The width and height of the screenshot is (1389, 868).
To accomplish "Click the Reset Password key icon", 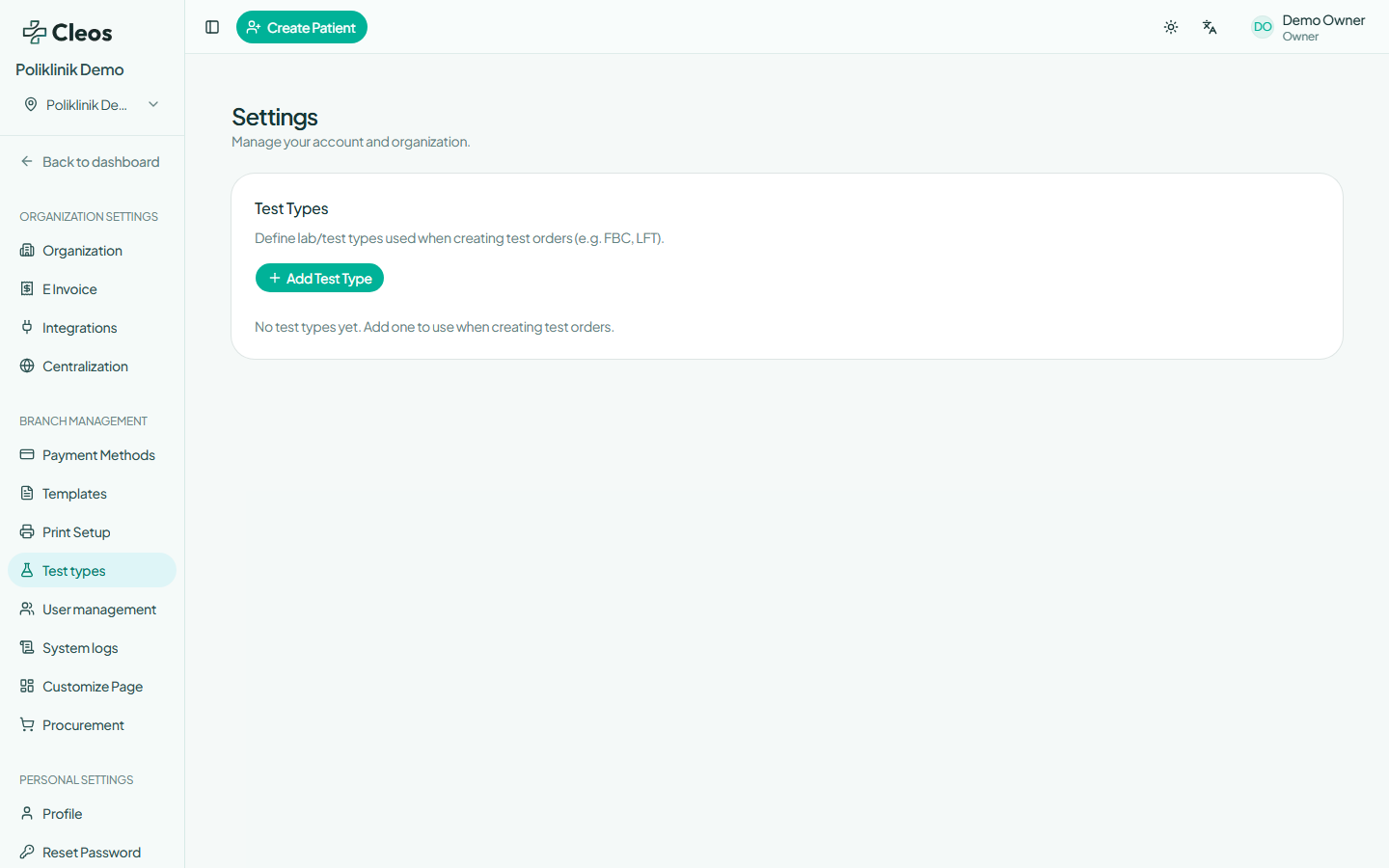I will click(27, 852).
